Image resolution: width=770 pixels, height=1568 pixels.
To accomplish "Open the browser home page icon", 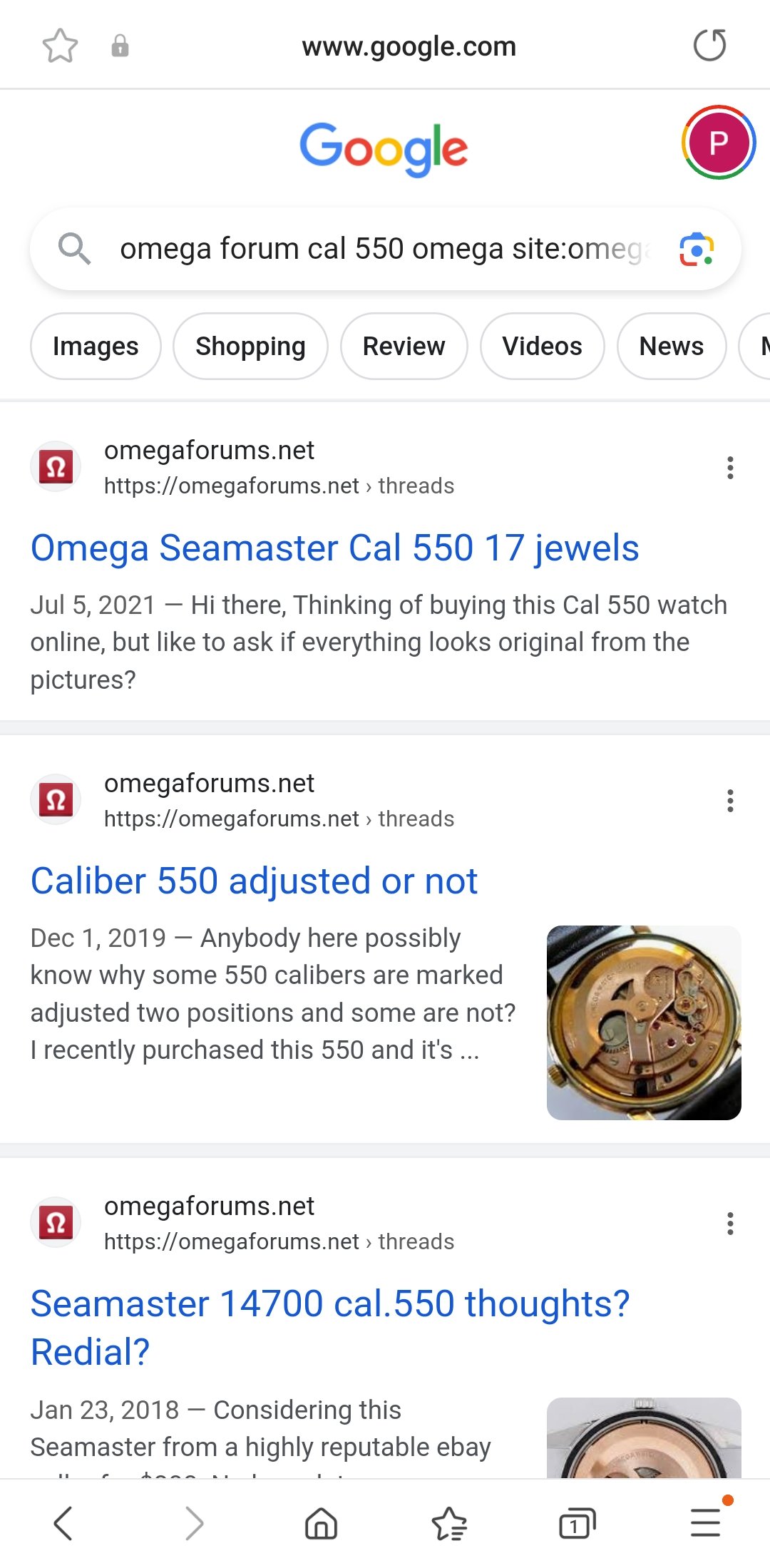I will (321, 1524).
